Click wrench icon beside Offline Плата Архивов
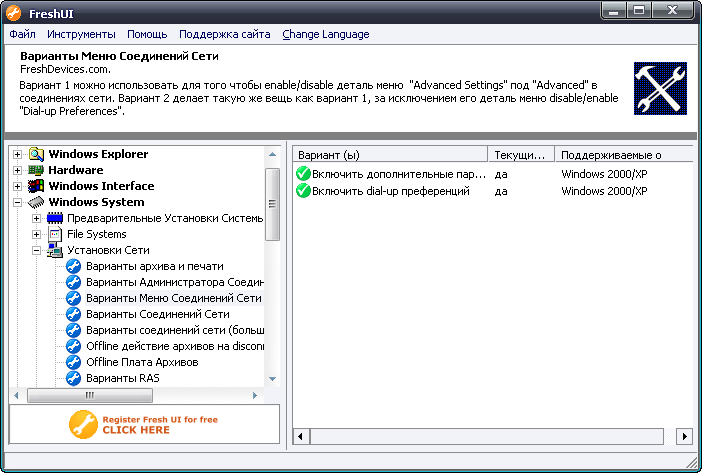 point(73,362)
